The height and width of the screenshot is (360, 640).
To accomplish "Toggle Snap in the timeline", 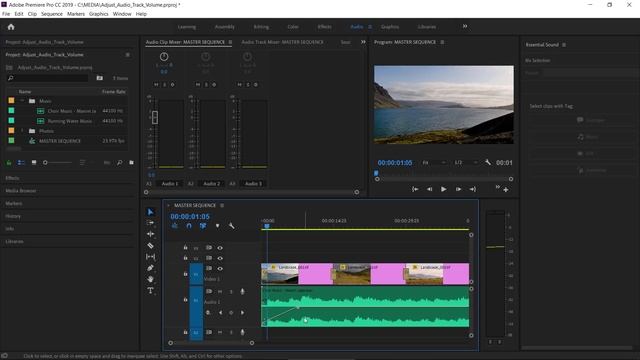I will point(189,226).
